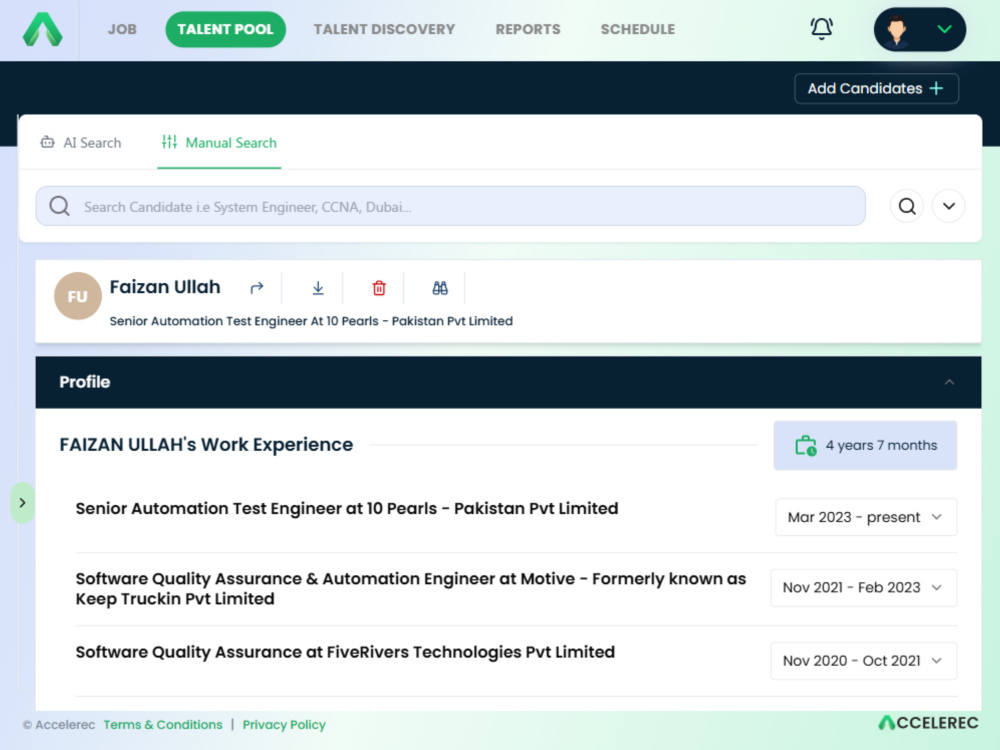The width and height of the screenshot is (1000, 750).
Task: Delete candidate with the red trash icon
Action: click(x=379, y=288)
